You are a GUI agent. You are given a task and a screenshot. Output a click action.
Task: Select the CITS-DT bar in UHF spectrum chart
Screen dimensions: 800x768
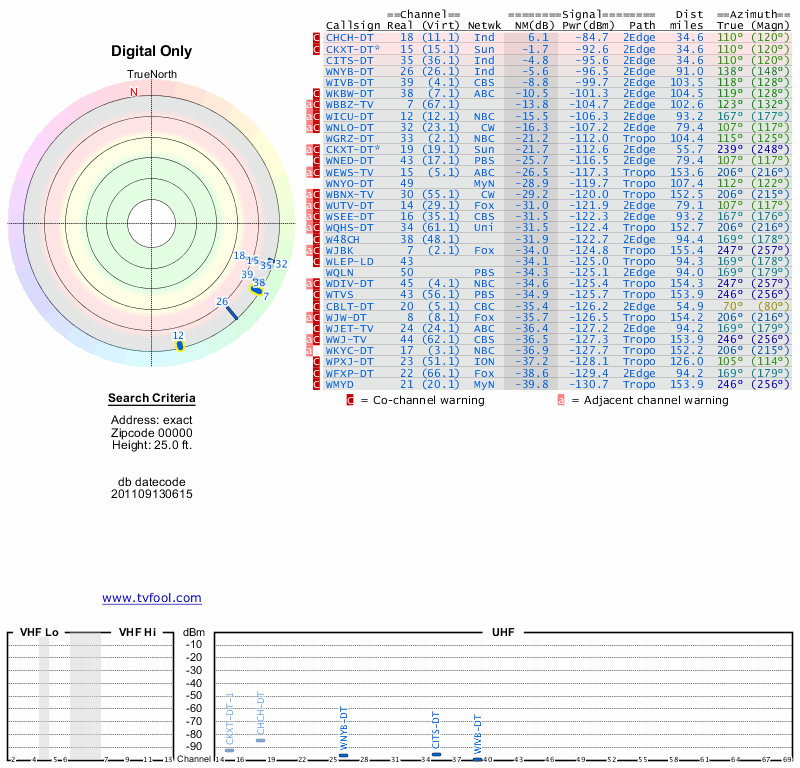click(436, 754)
